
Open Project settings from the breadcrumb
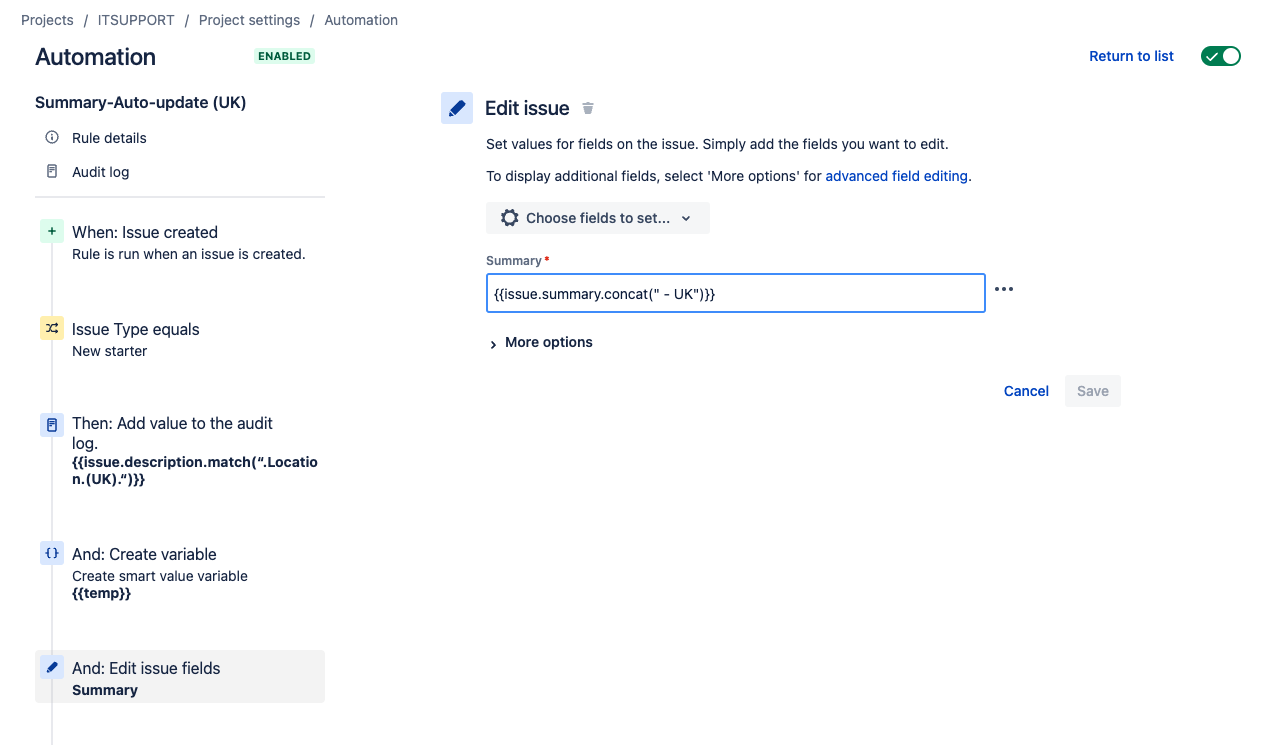point(249,20)
